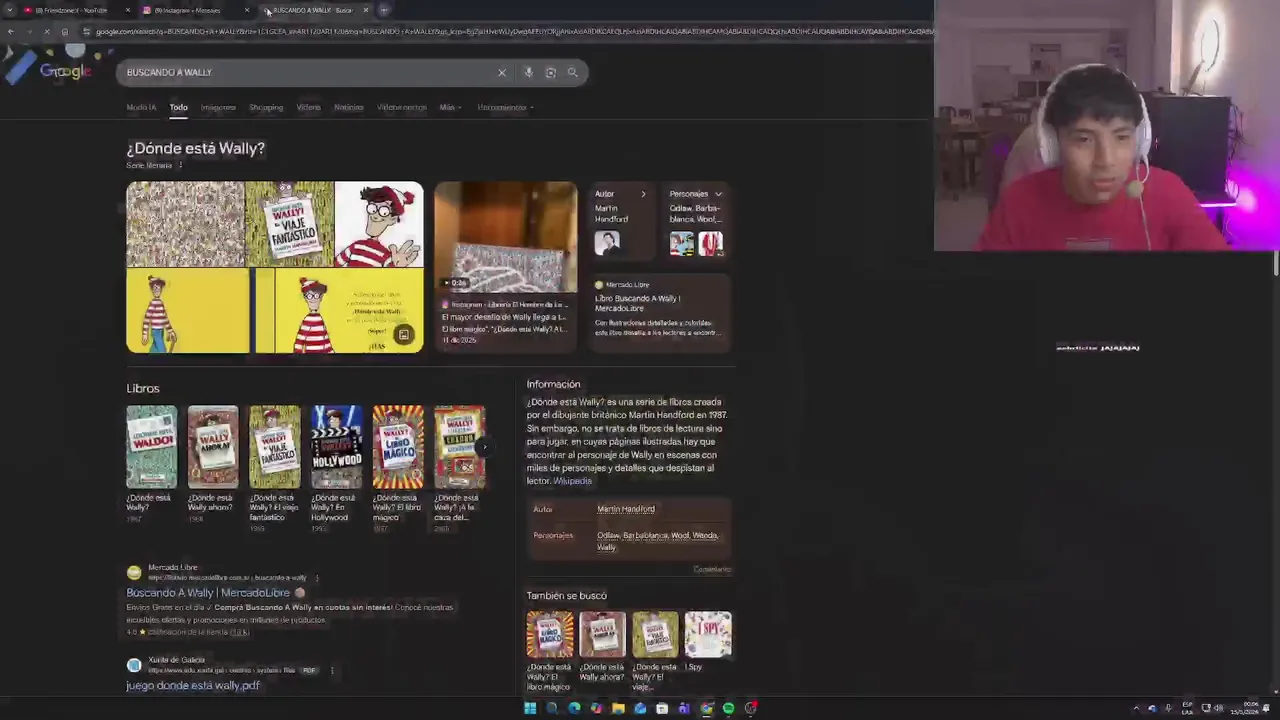Open a new browser tab
The height and width of the screenshot is (720, 1280).
384,10
